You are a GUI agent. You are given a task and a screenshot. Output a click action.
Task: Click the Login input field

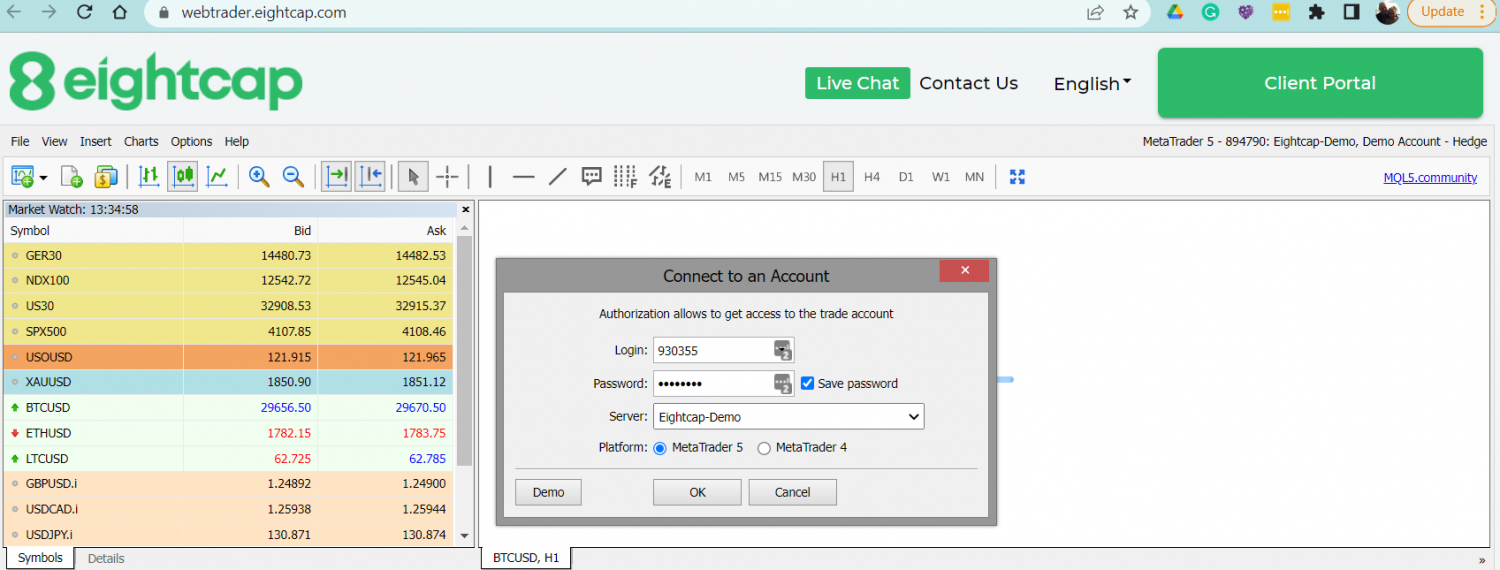[x=724, y=350]
